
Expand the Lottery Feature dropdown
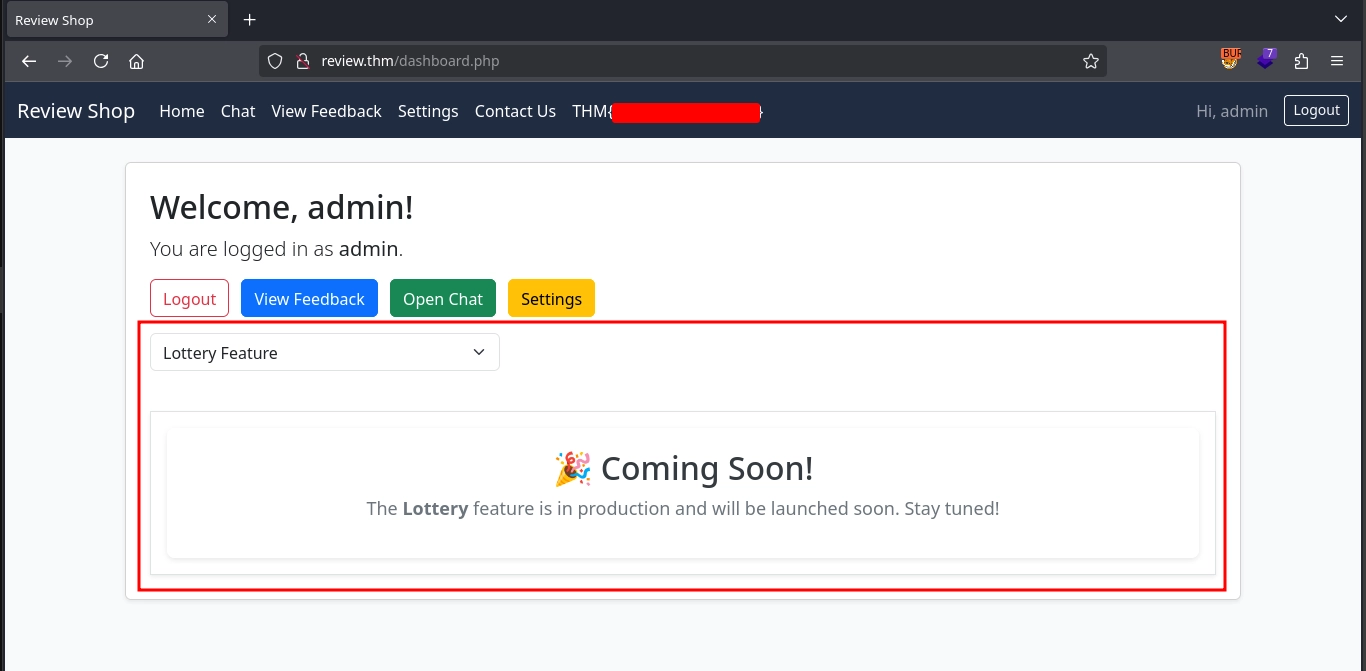click(x=324, y=353)
